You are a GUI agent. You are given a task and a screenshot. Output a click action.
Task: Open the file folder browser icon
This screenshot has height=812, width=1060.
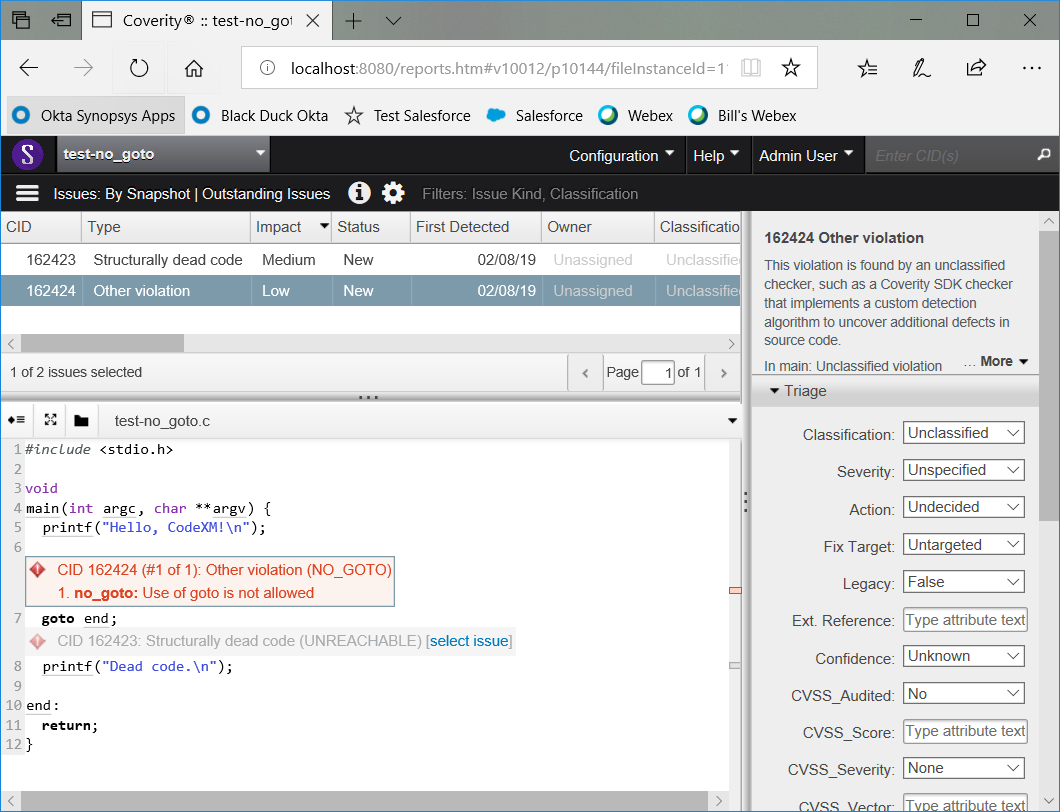click(x=81, y=421)
